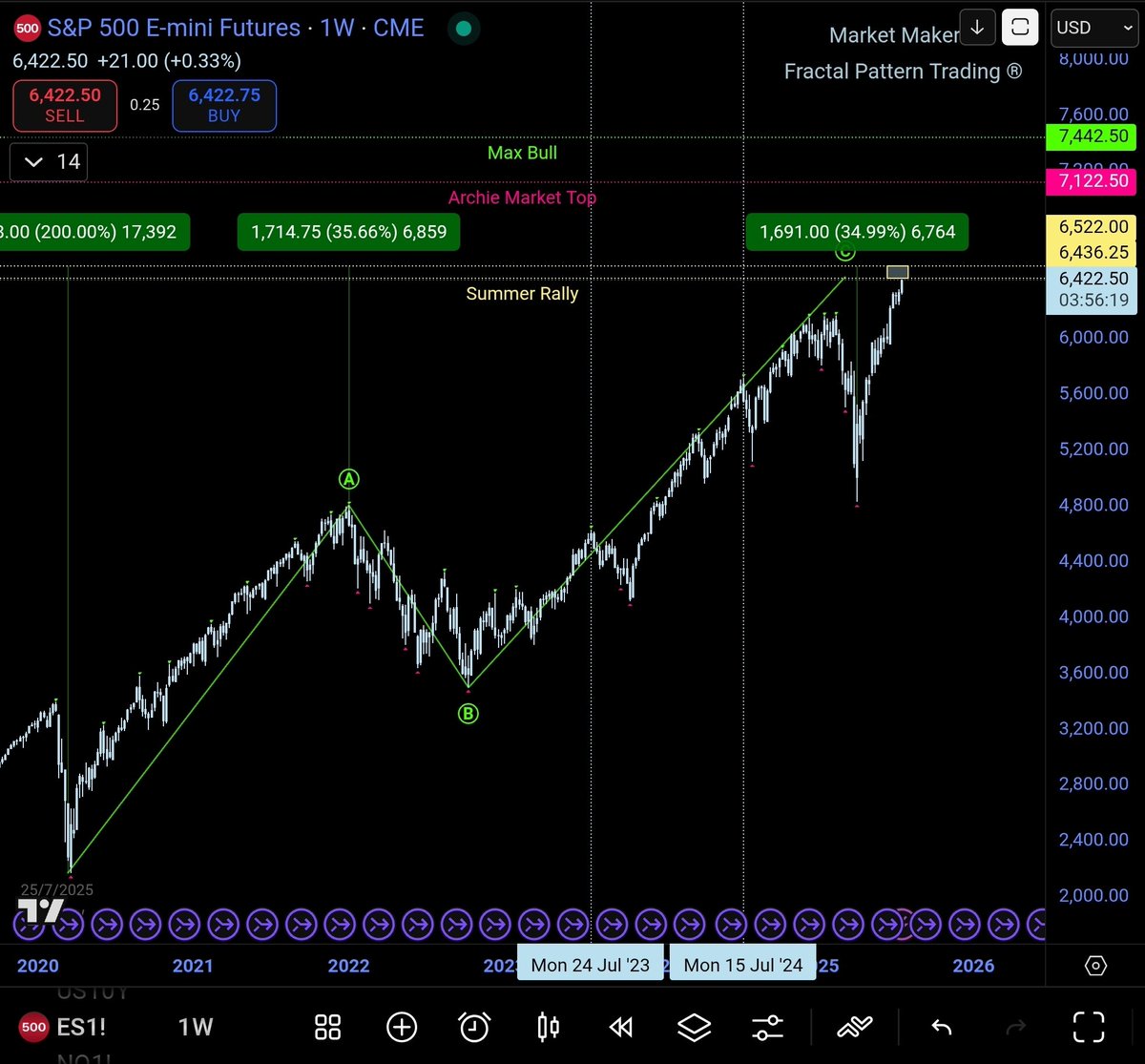Open the USD currency dropdown

pyautogui.click(x=1093, y=28)
